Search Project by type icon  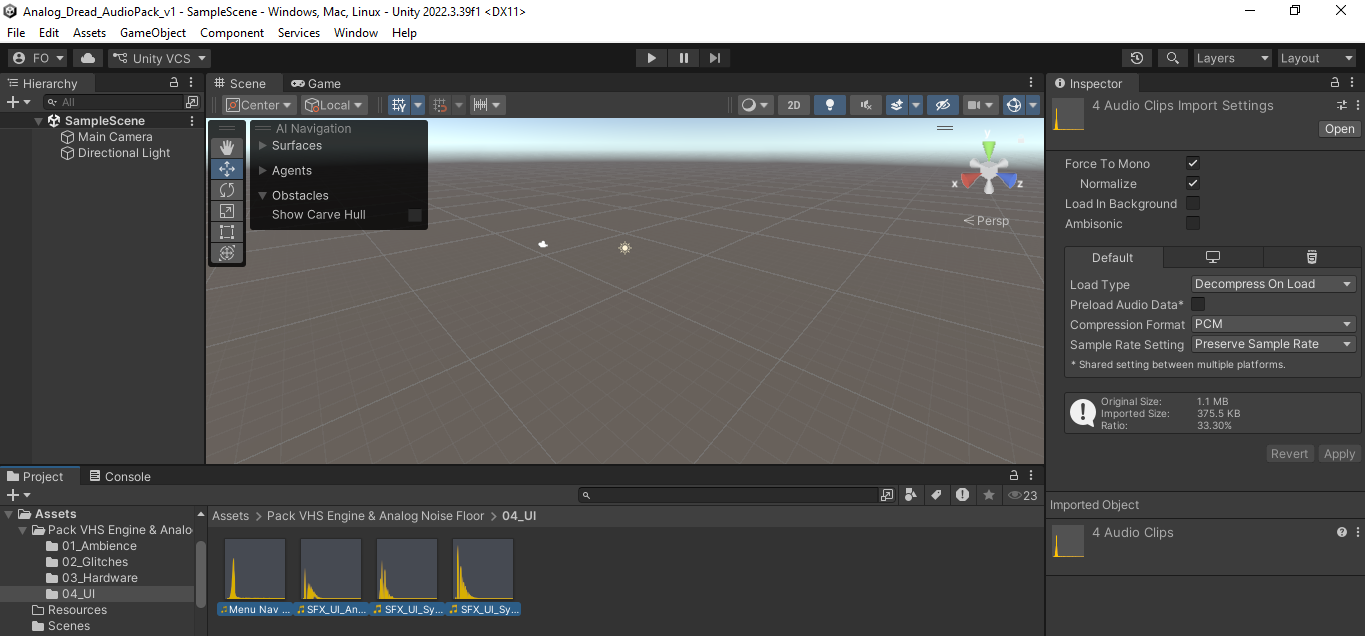[911, 495]
